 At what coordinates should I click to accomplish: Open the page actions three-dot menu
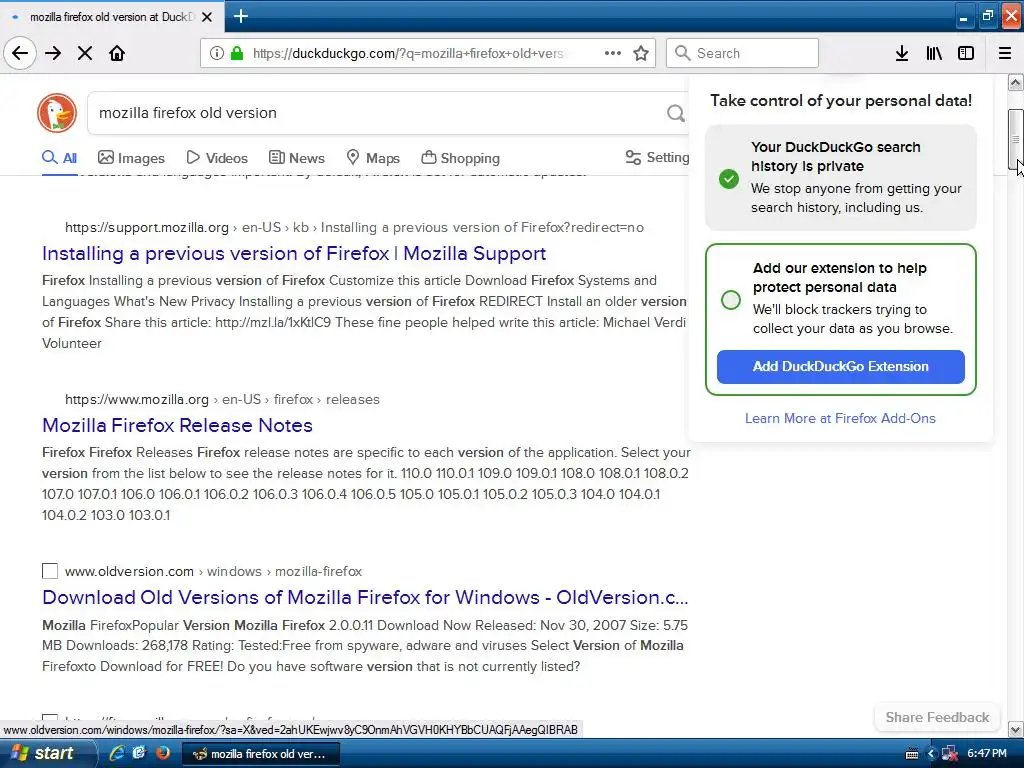(x=613, y=53)
